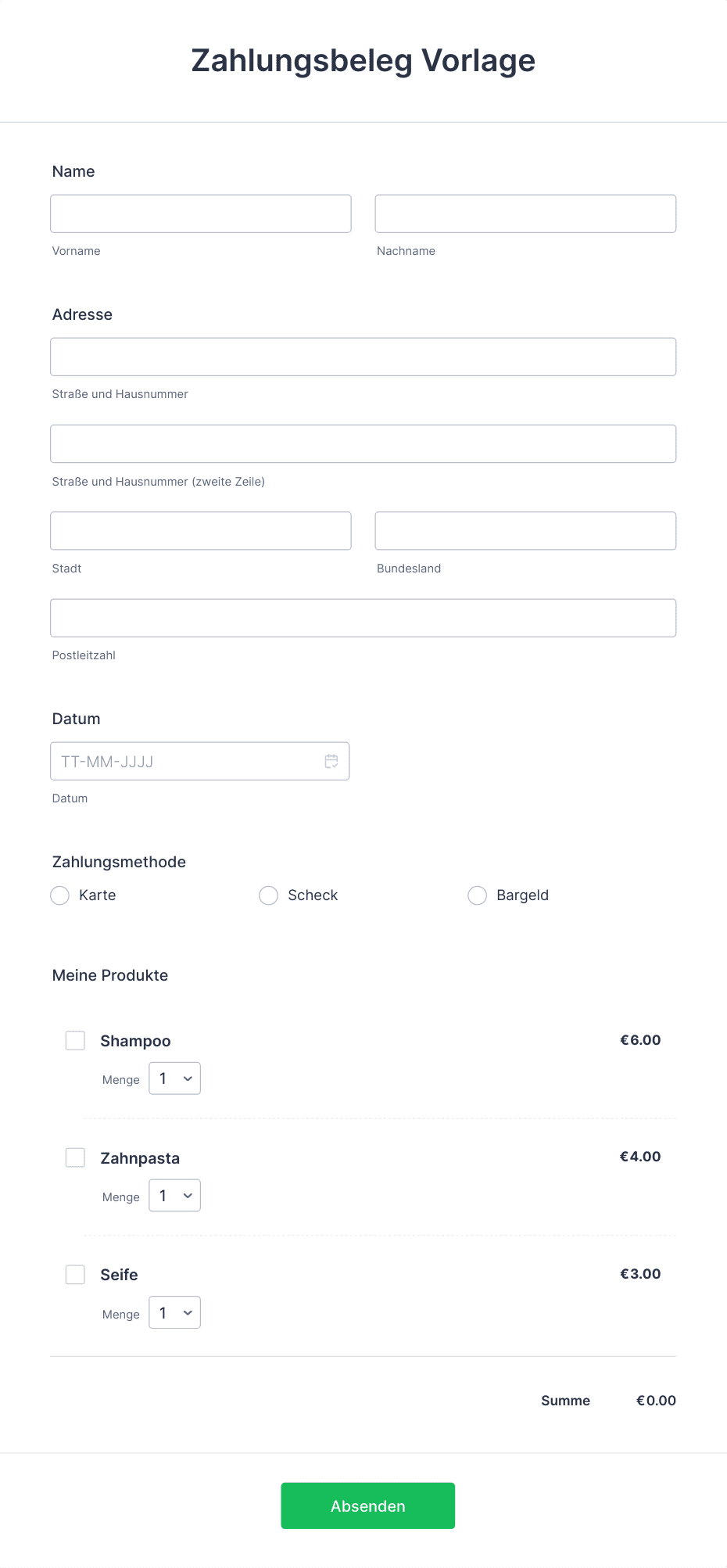The width and height of the screenshot is (727, 1568).
Task: Check the Zahnpasta product box
Action: pos(75,1157)
